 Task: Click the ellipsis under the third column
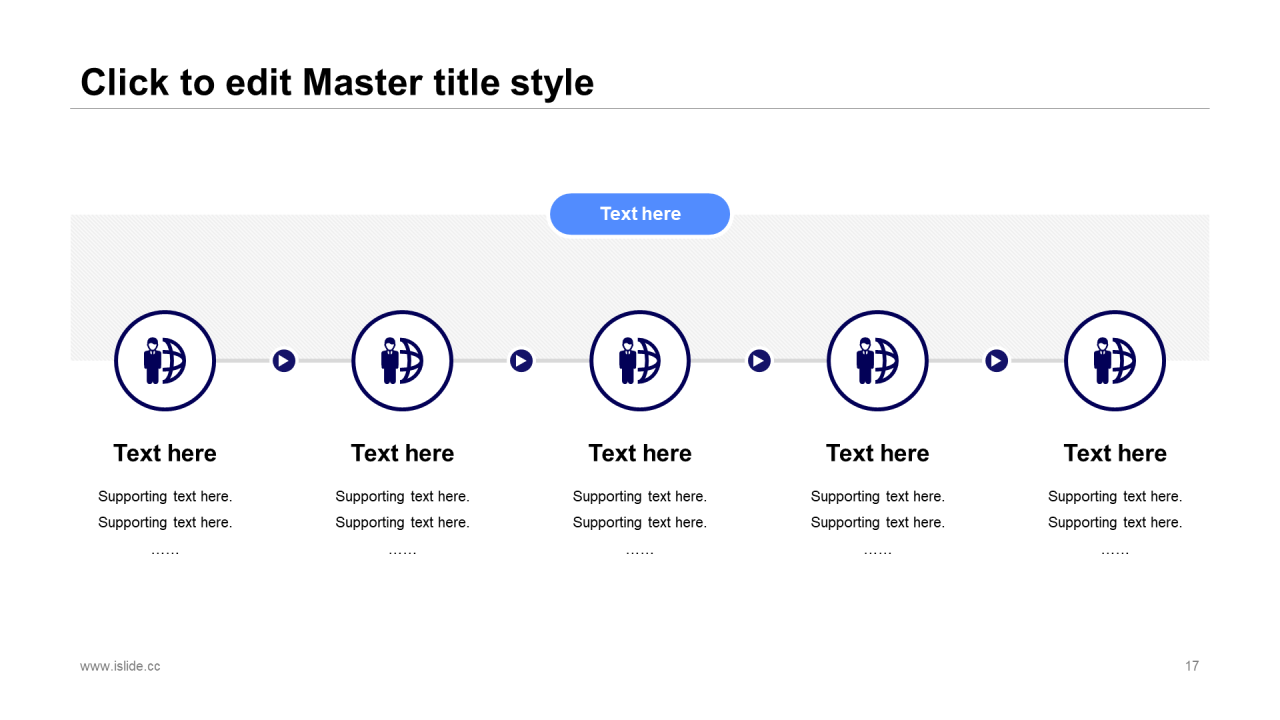pyautogui.click(x=640, y=552)
